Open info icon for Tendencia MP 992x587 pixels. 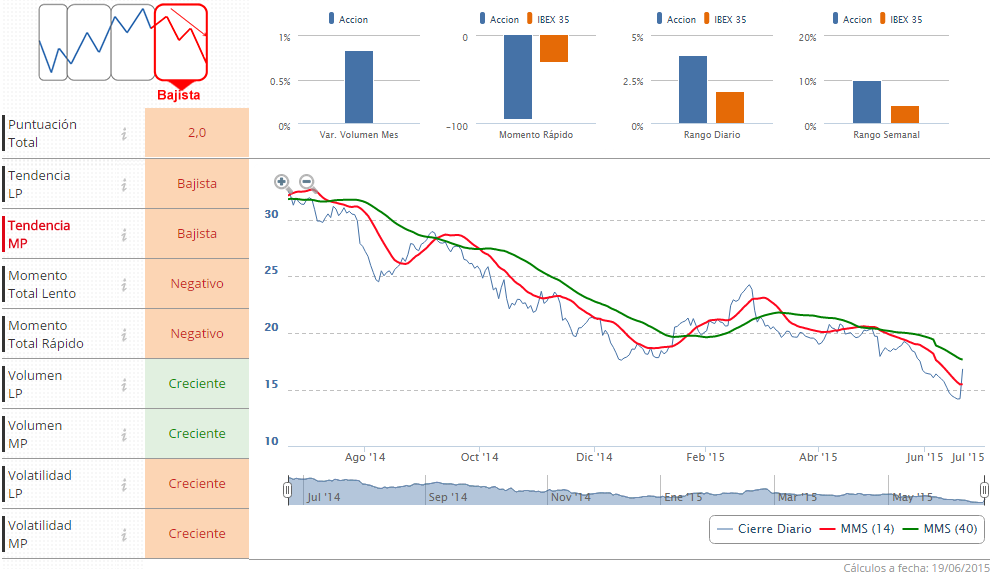tap(124, 234)
